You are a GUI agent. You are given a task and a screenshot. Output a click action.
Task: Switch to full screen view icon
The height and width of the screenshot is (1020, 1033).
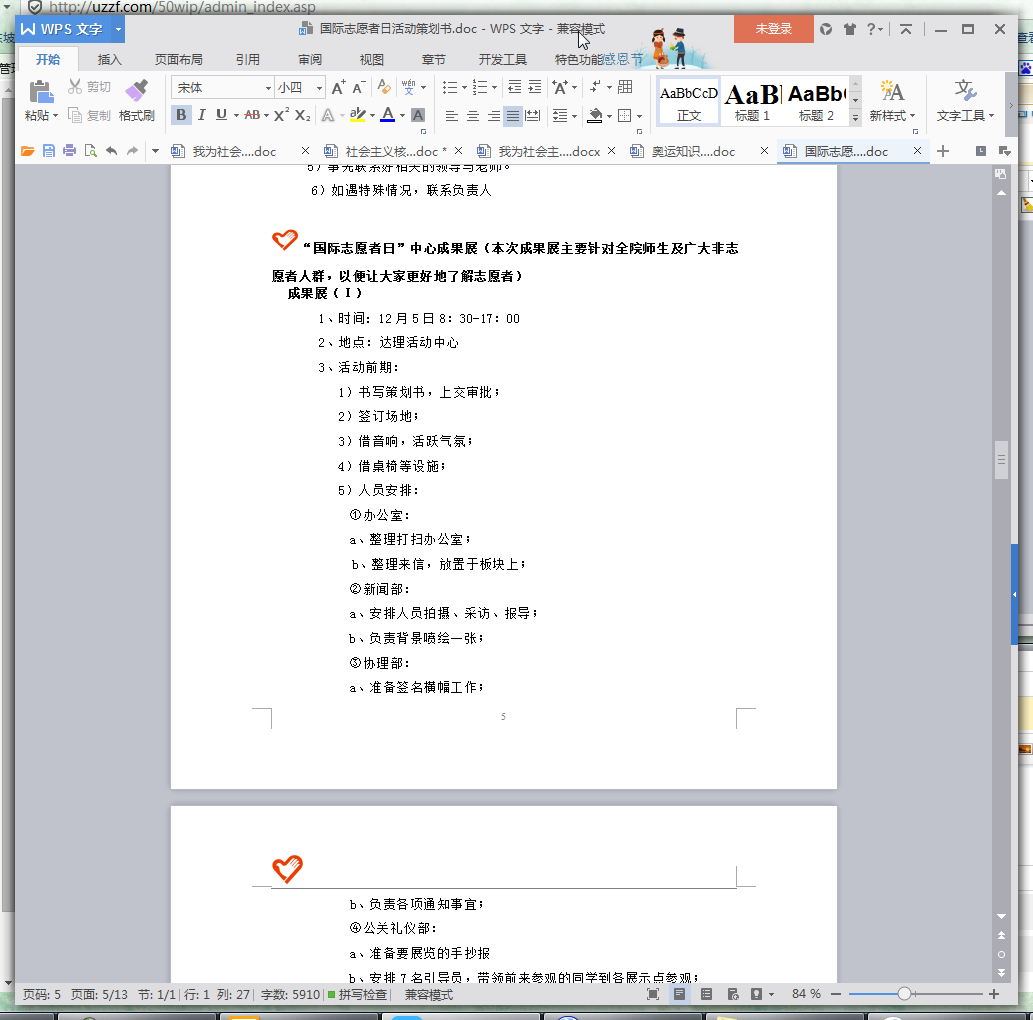[653, 994]
